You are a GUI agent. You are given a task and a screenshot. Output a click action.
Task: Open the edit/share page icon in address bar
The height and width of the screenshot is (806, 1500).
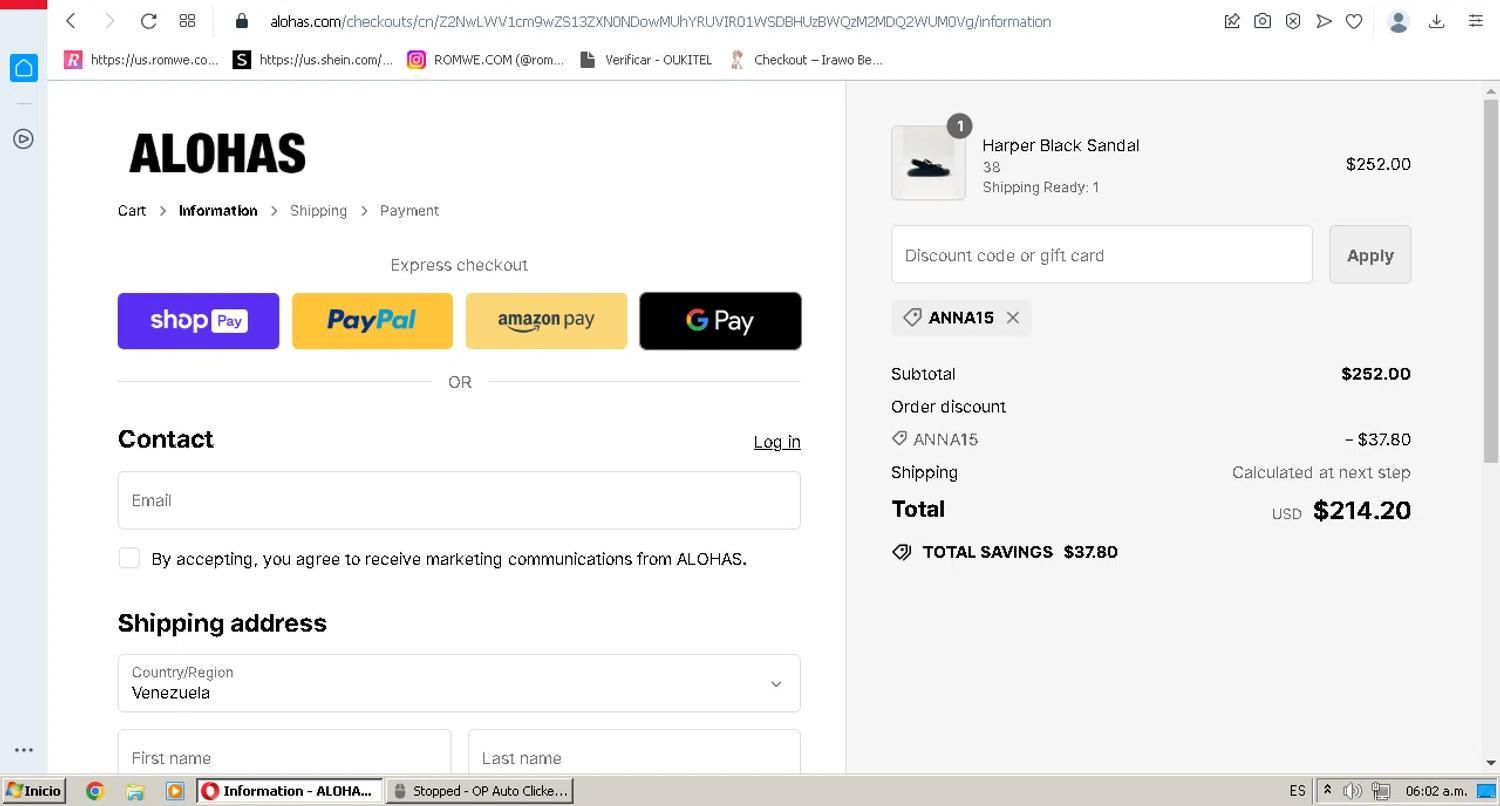pos(1232,21)
